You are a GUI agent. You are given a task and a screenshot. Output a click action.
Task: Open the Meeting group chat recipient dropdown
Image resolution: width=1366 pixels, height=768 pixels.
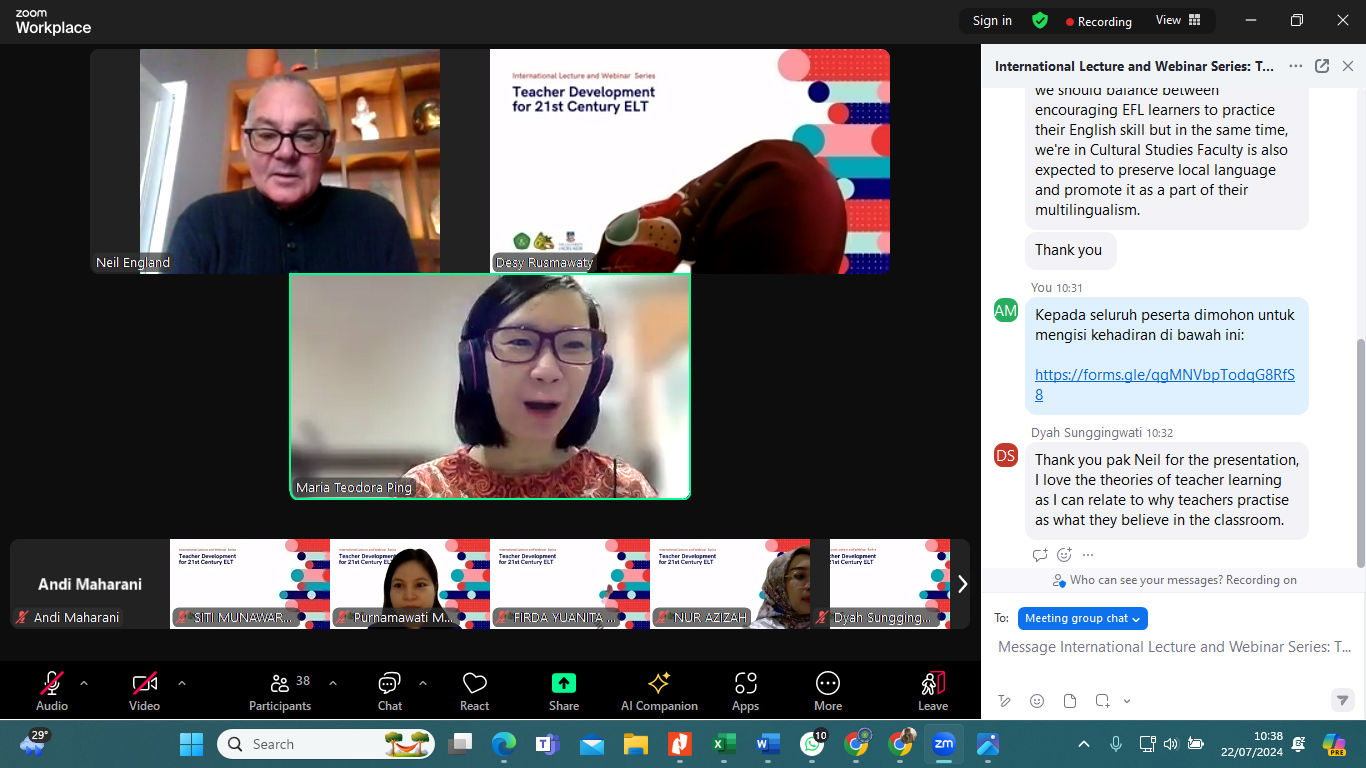click(1082, 618)
